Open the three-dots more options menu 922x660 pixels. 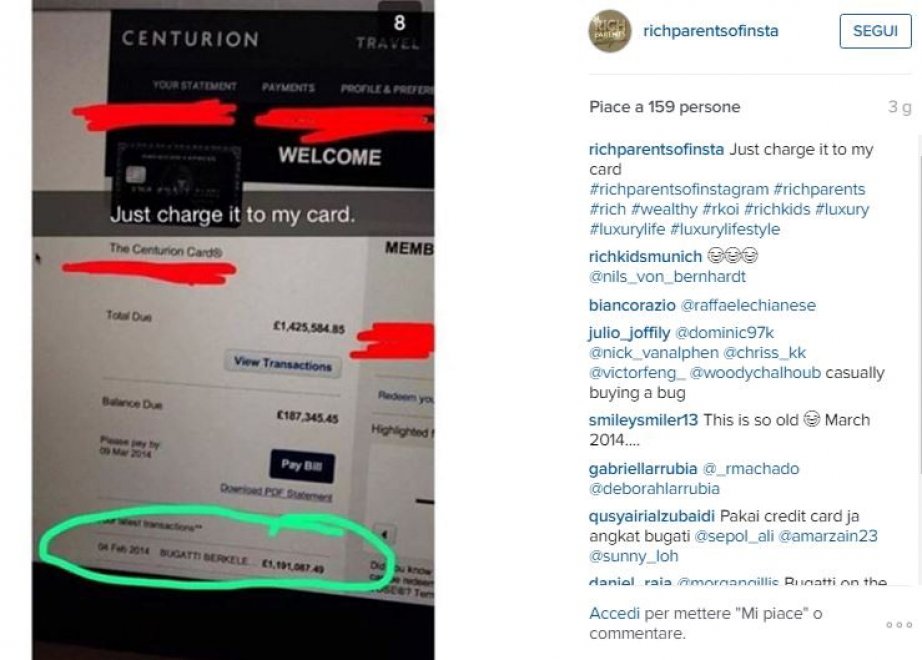tap(899, 625)
